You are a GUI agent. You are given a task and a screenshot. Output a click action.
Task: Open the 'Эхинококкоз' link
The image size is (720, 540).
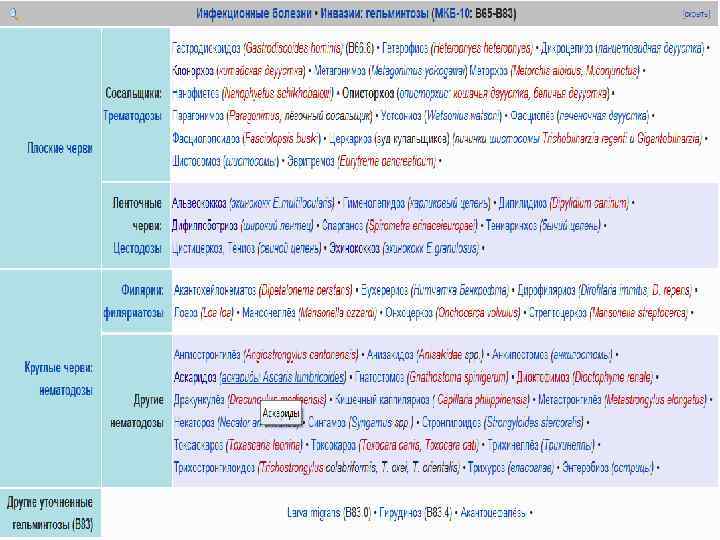tap(354, 248)
